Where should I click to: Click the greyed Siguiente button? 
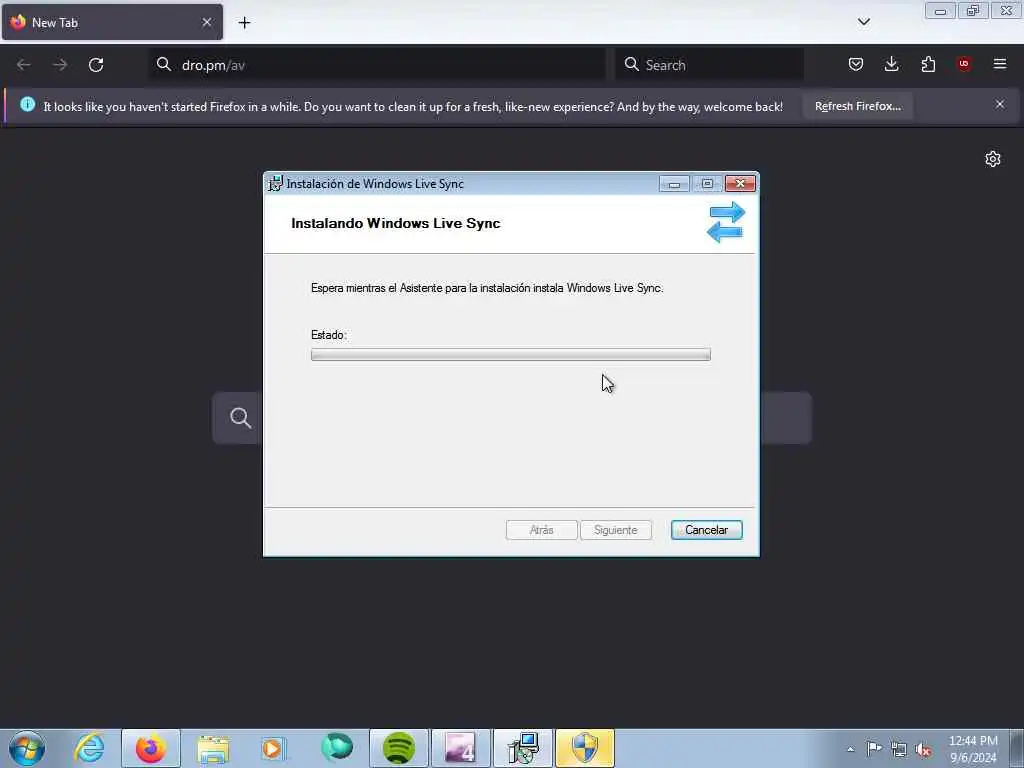tap(615, 530)
